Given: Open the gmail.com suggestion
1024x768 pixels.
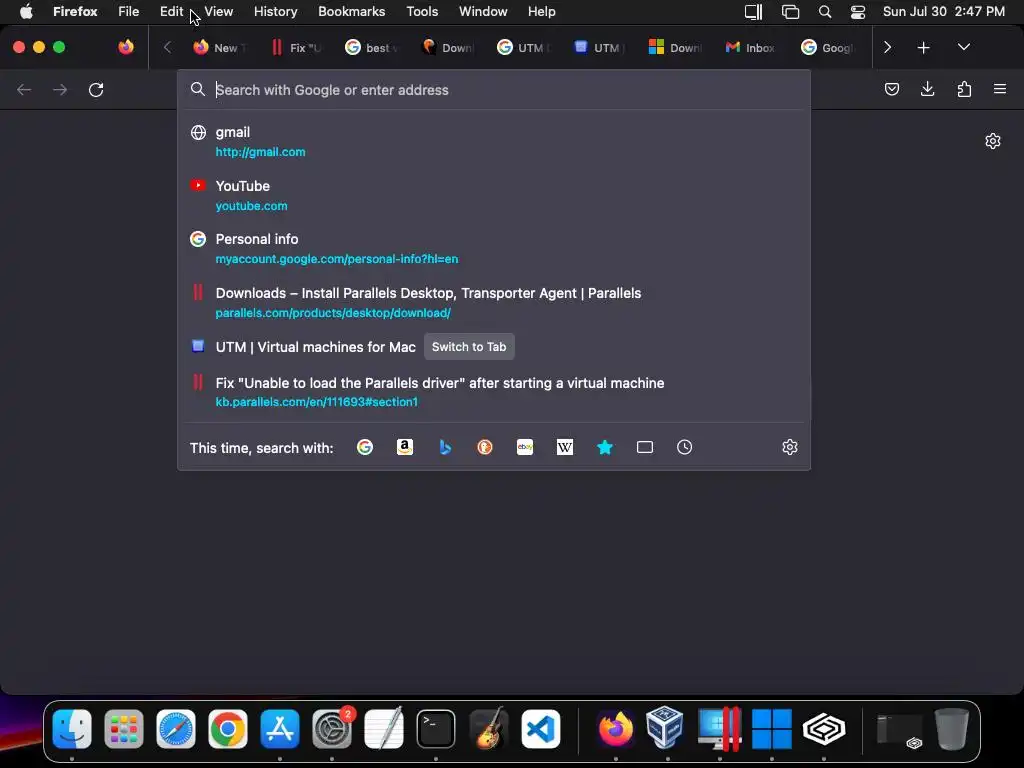Looking at the screenshot, I should [494, 142].
